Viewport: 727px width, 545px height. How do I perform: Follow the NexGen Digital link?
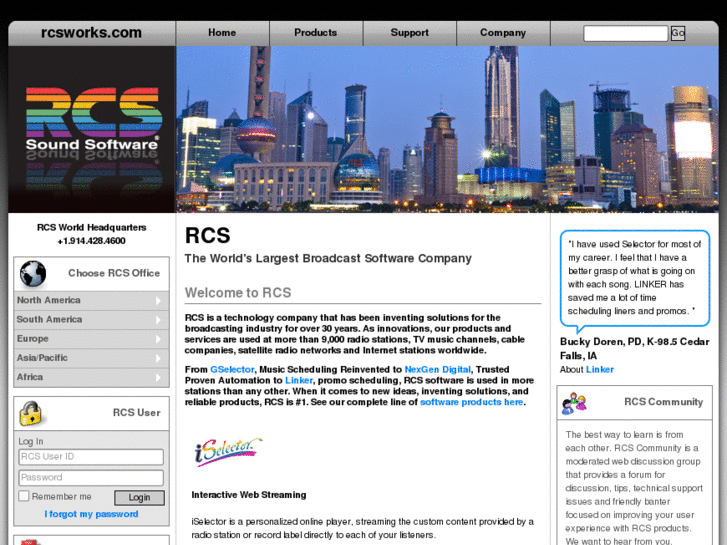click(x=437, y=370)
